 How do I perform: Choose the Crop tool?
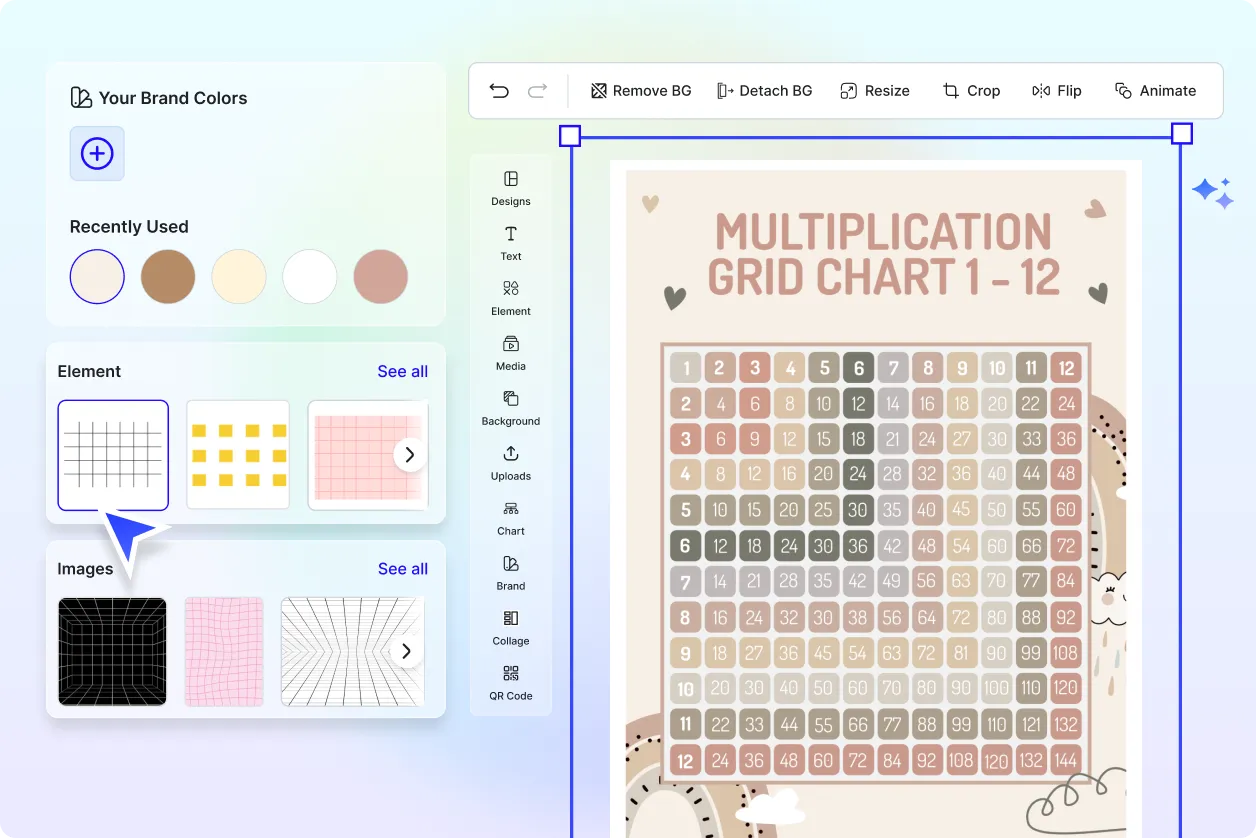971,91
